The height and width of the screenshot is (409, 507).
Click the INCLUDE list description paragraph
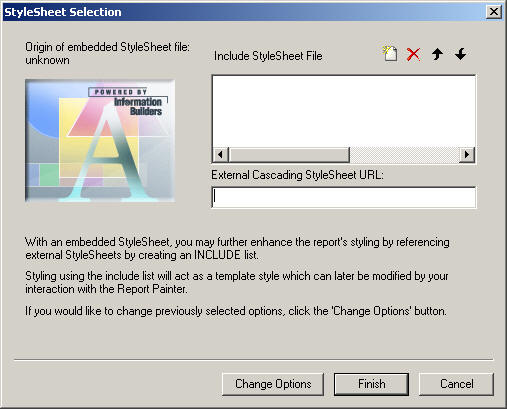237,248
